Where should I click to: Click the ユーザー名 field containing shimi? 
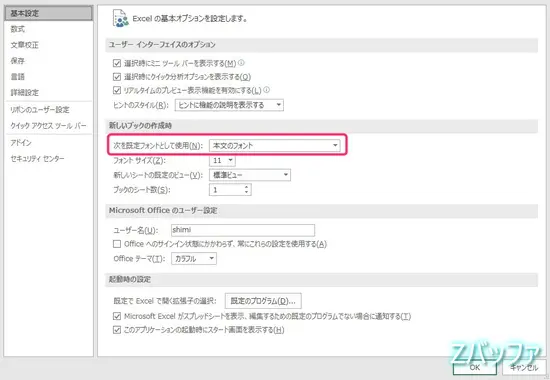(243, 230)
